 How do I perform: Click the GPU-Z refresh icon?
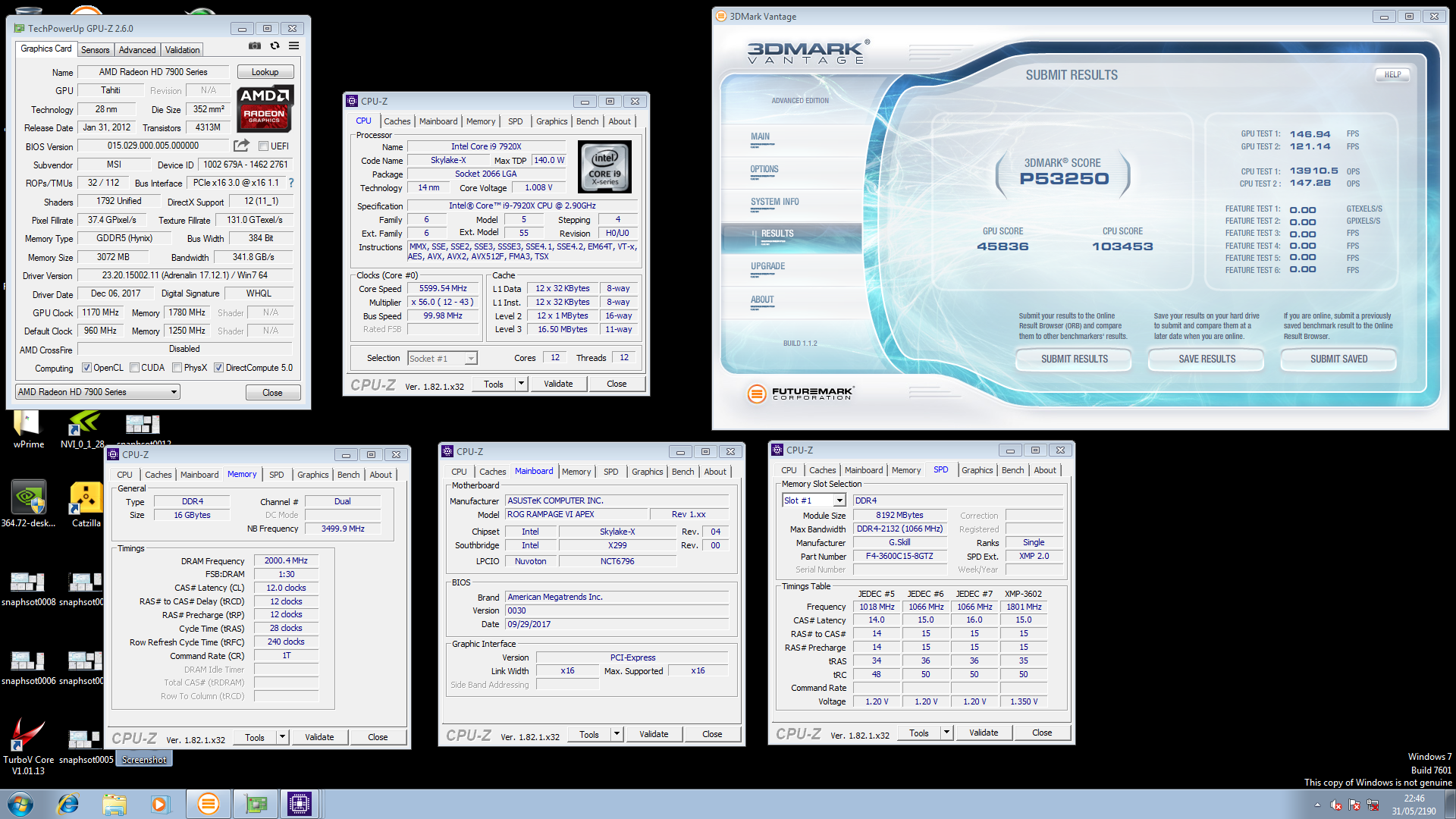[275, 46]
